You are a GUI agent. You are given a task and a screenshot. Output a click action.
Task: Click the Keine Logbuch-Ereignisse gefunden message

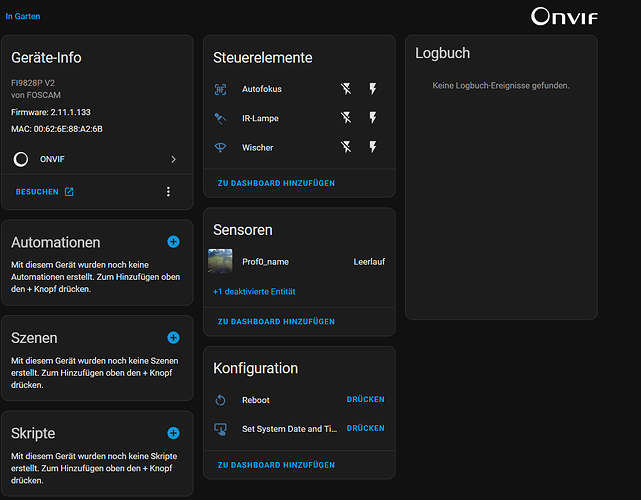pos(501,85)
